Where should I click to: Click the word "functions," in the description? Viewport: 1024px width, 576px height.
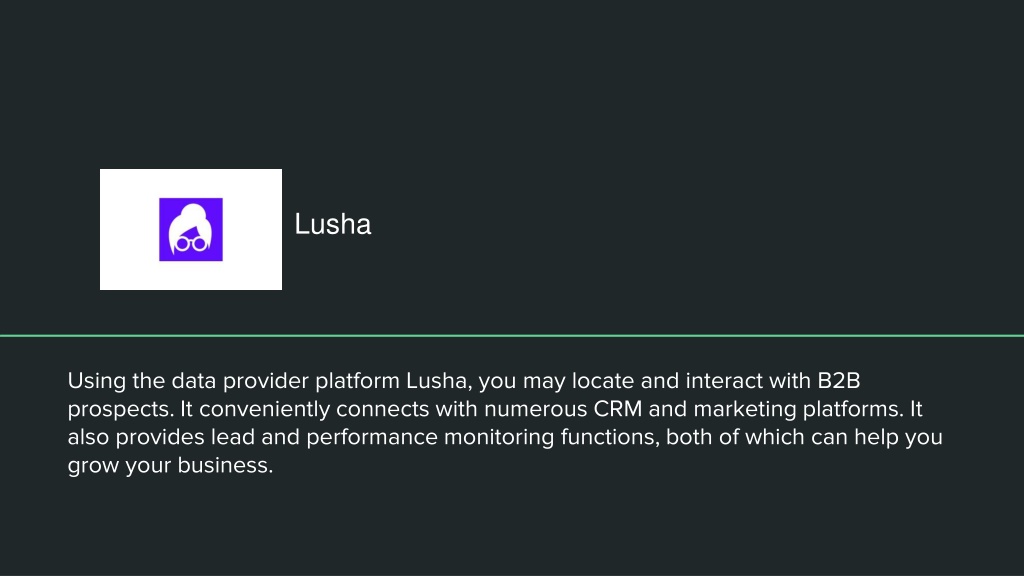pos(610,437)
